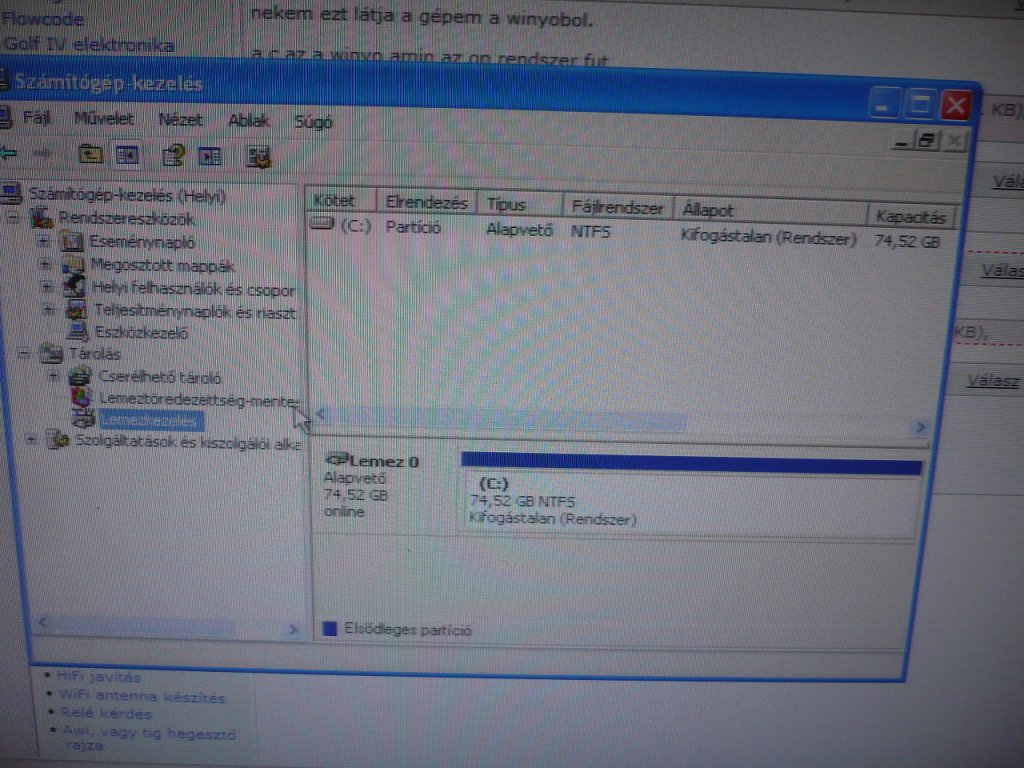
Task: Click the Back arrow toolbar icon
Action: coord(8,153)
